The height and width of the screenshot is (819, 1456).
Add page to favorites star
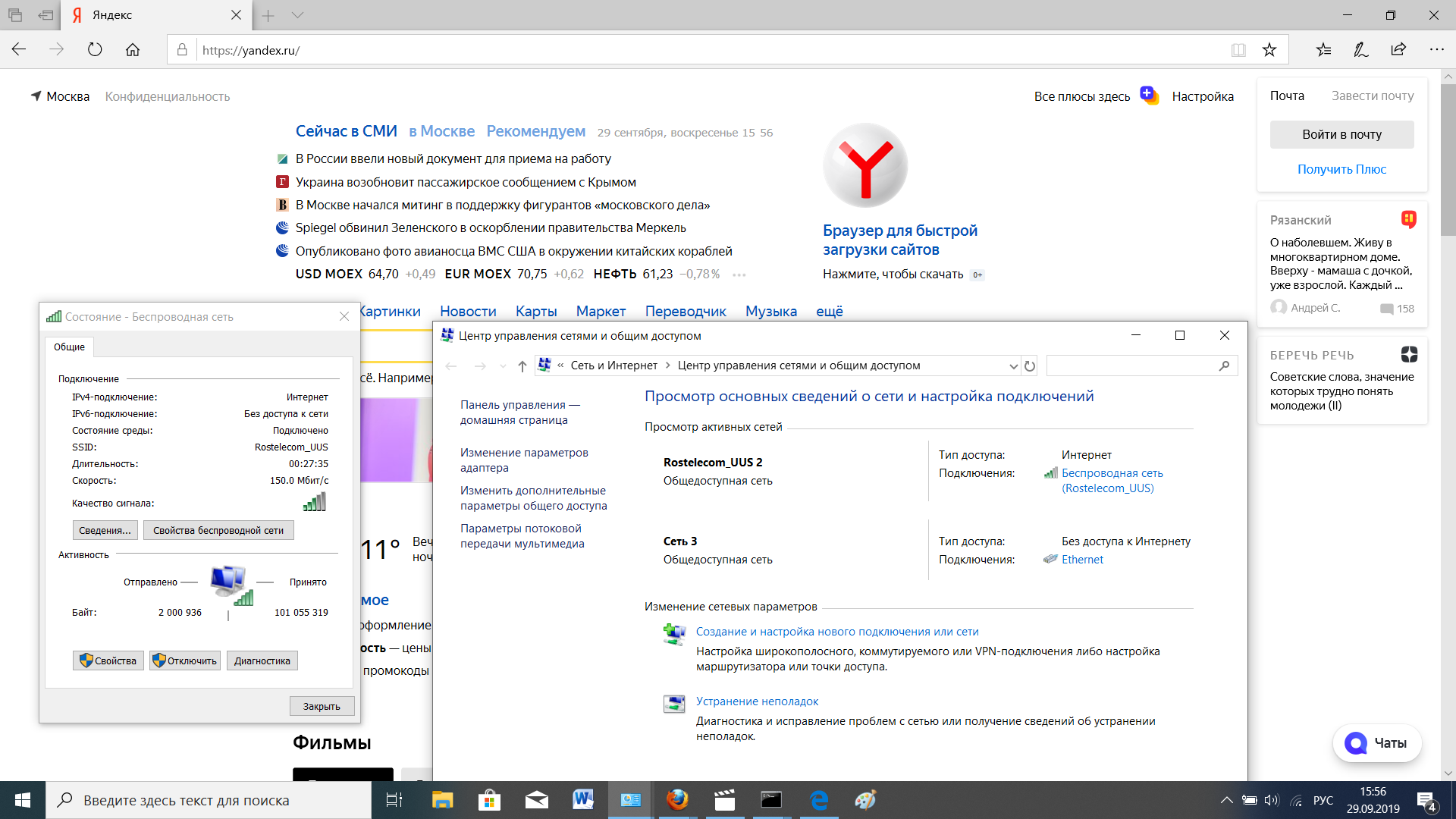pos(1269,50)
